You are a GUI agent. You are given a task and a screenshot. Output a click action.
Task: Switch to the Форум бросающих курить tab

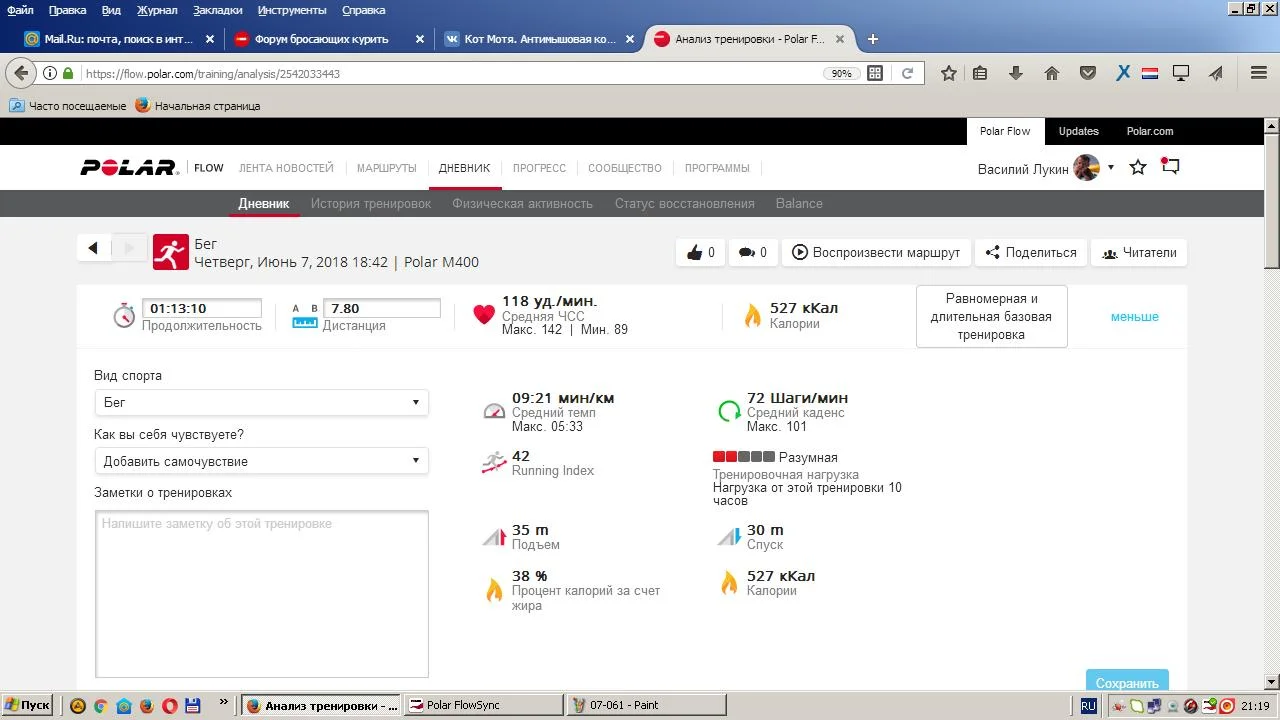click(327, 39)
